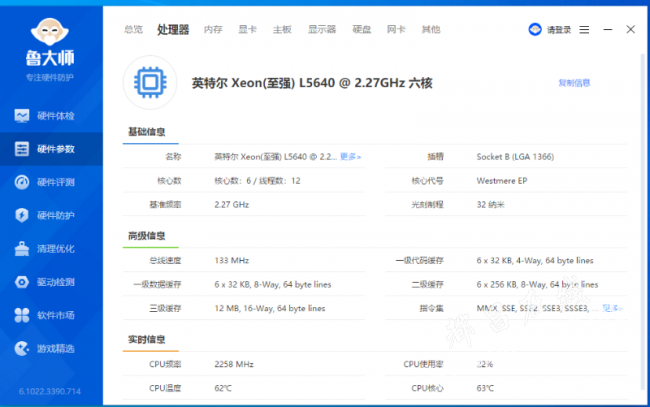Click the 实时信息 section header
This screenshot has height=407, width=650.
coord(146,339)
